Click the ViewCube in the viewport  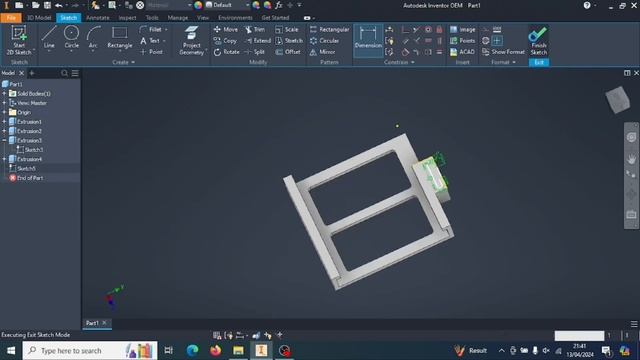(618, 99)
